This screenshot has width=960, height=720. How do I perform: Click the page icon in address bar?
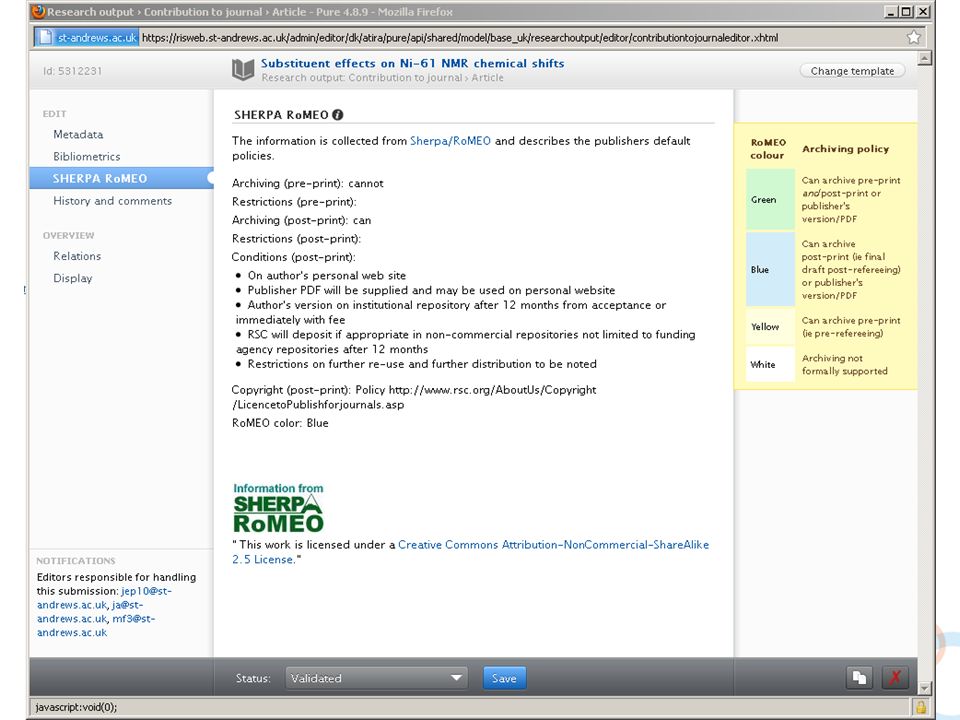pyautogui.click(x=45, y=37)
